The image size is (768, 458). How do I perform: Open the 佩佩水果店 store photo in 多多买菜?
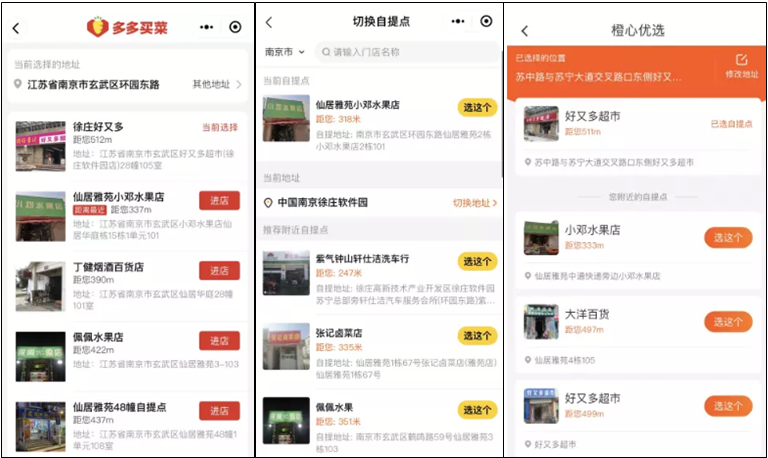point(41,357)
